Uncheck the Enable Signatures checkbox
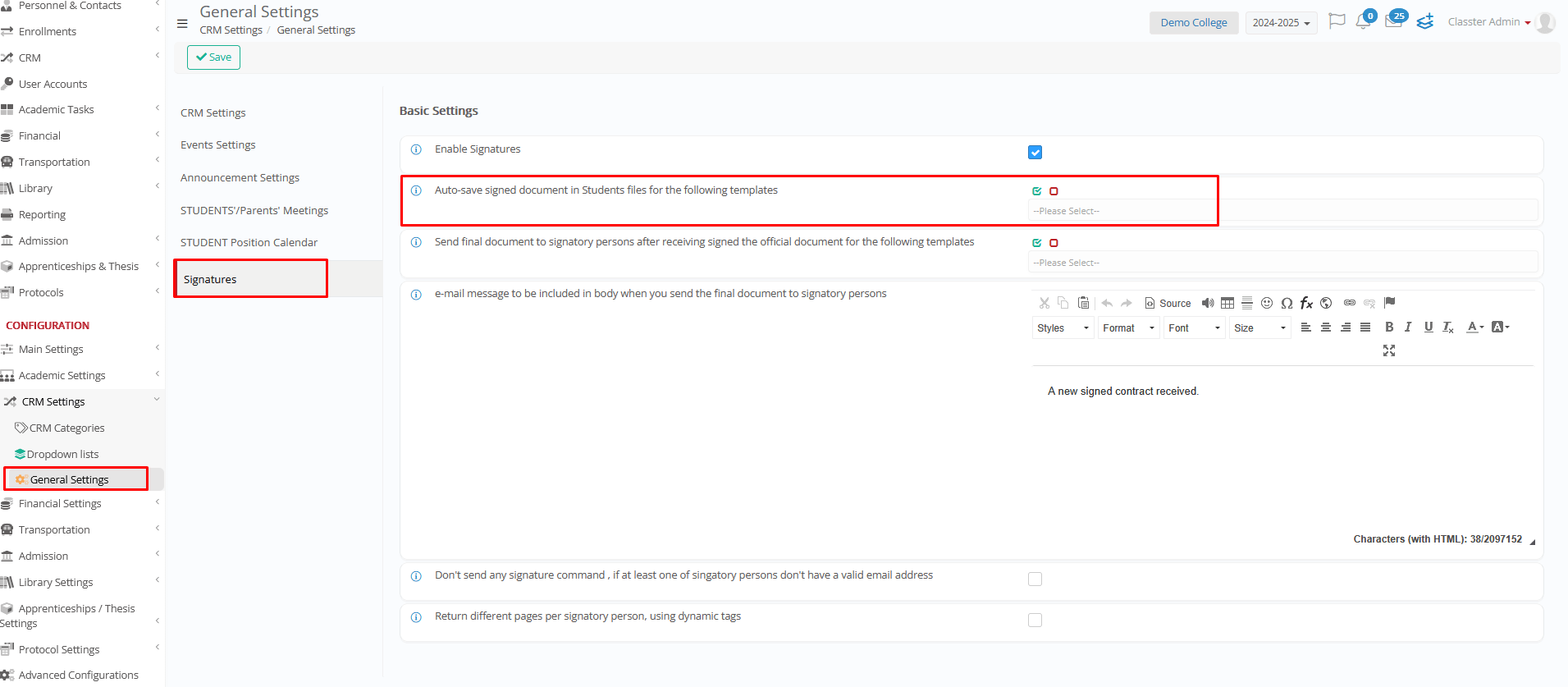1568x687 pixels. (1035, 153)
